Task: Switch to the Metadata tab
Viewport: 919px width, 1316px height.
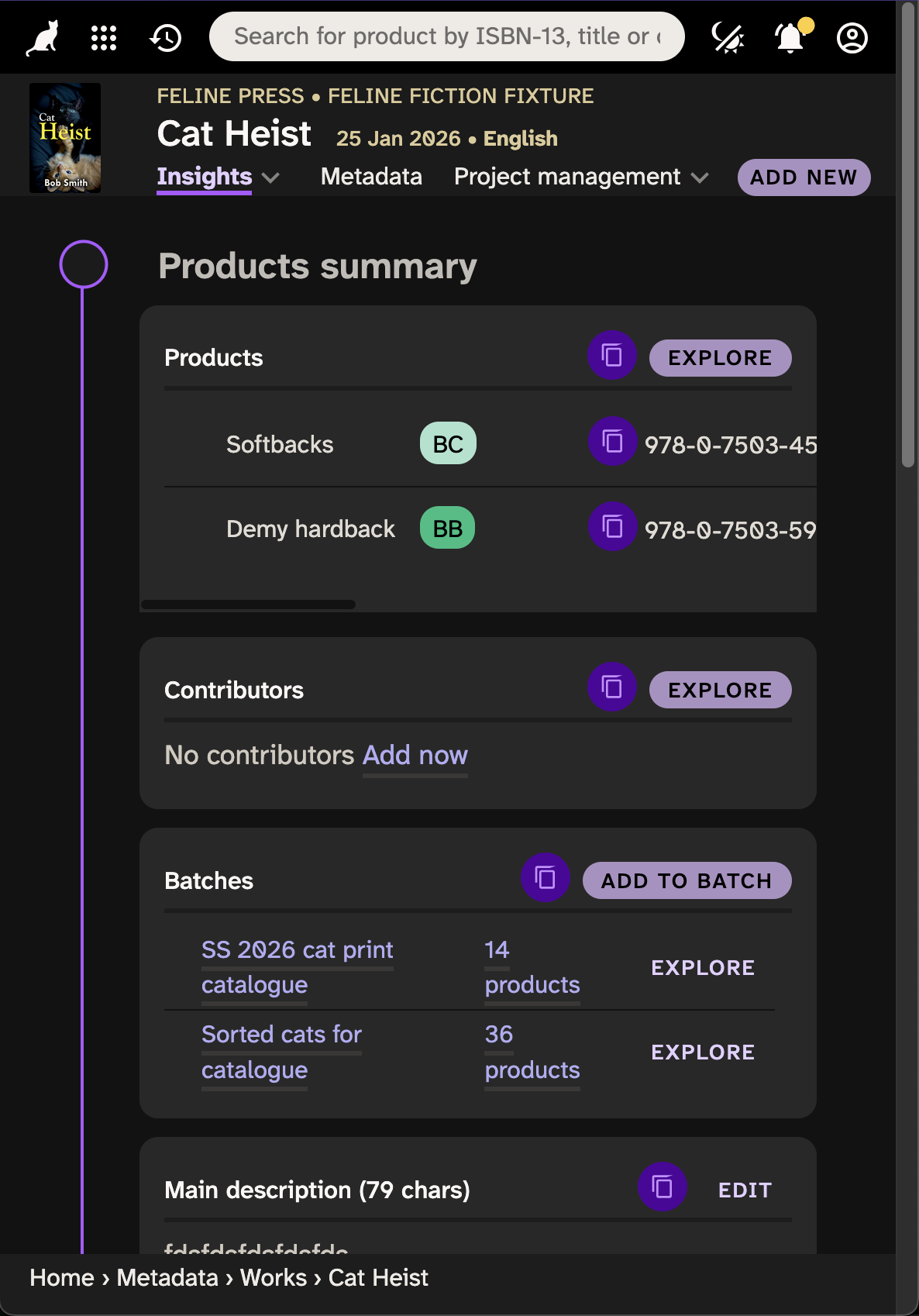Action: (371, 177)
